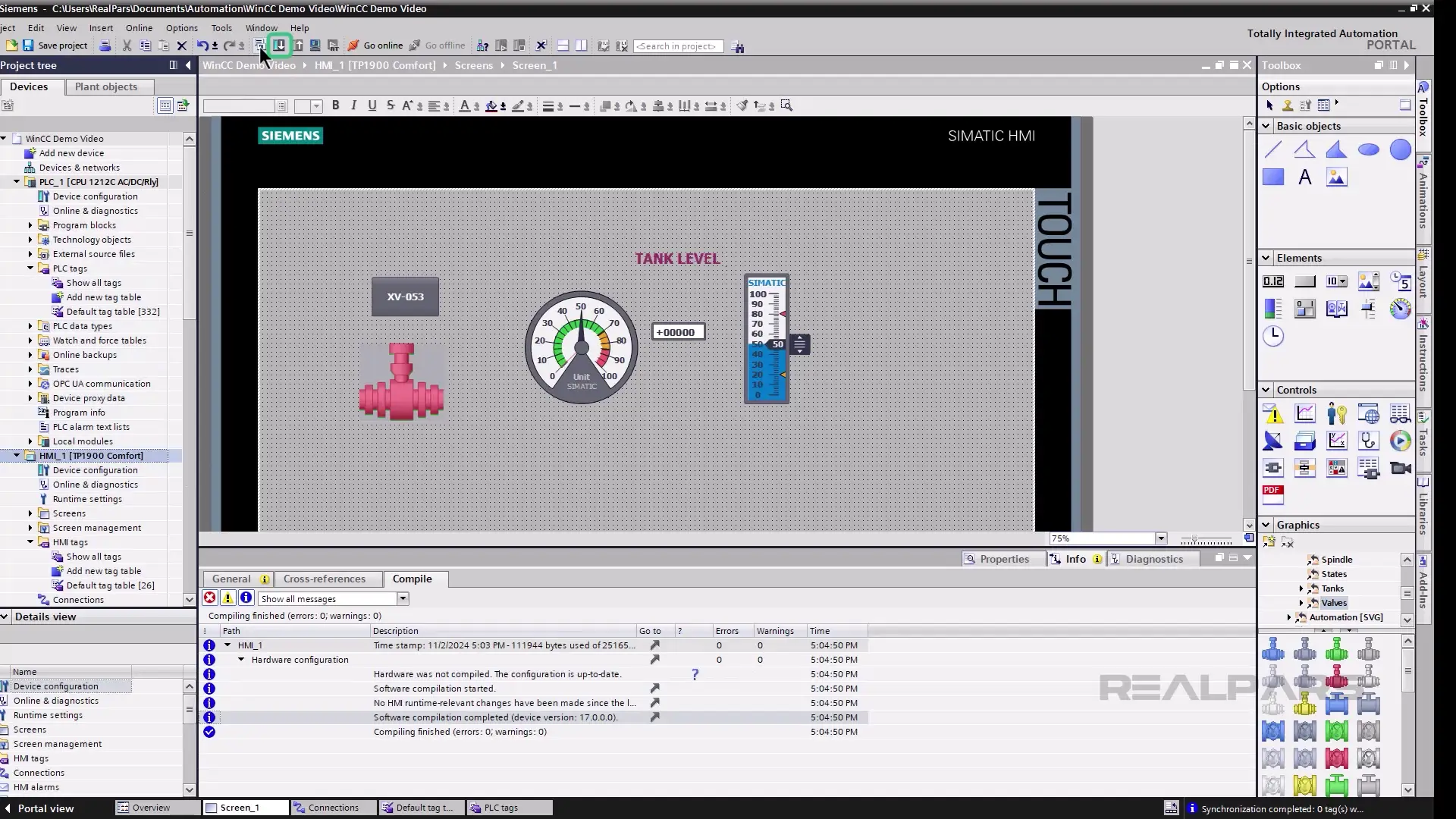Click the Compile toolbar icon
The image size is (1456, 819).
point(260,45)
